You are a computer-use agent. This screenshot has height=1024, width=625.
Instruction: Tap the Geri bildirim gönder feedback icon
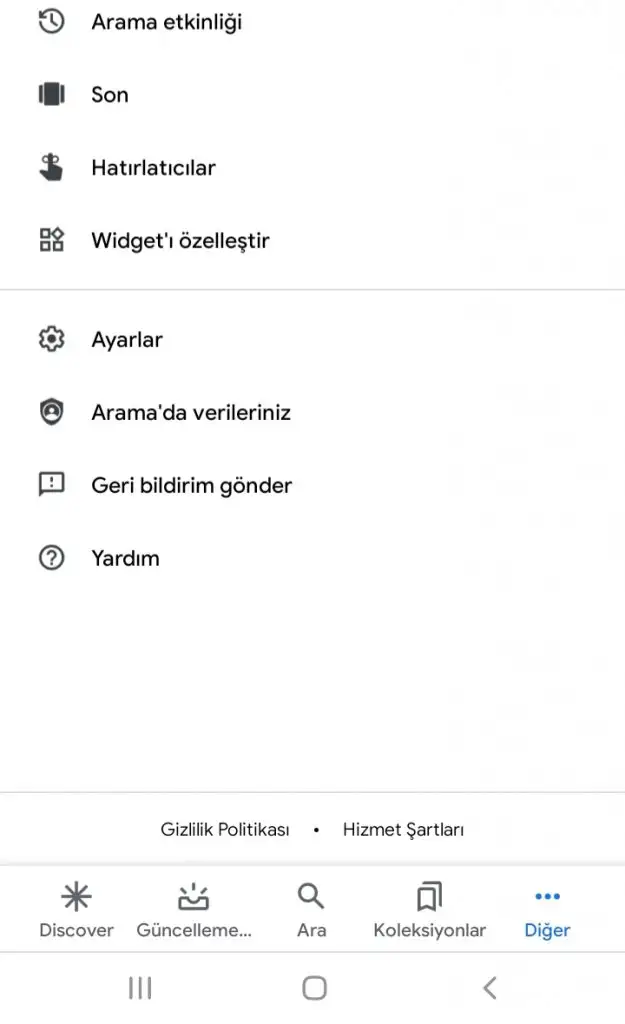[x=51, y=485]
